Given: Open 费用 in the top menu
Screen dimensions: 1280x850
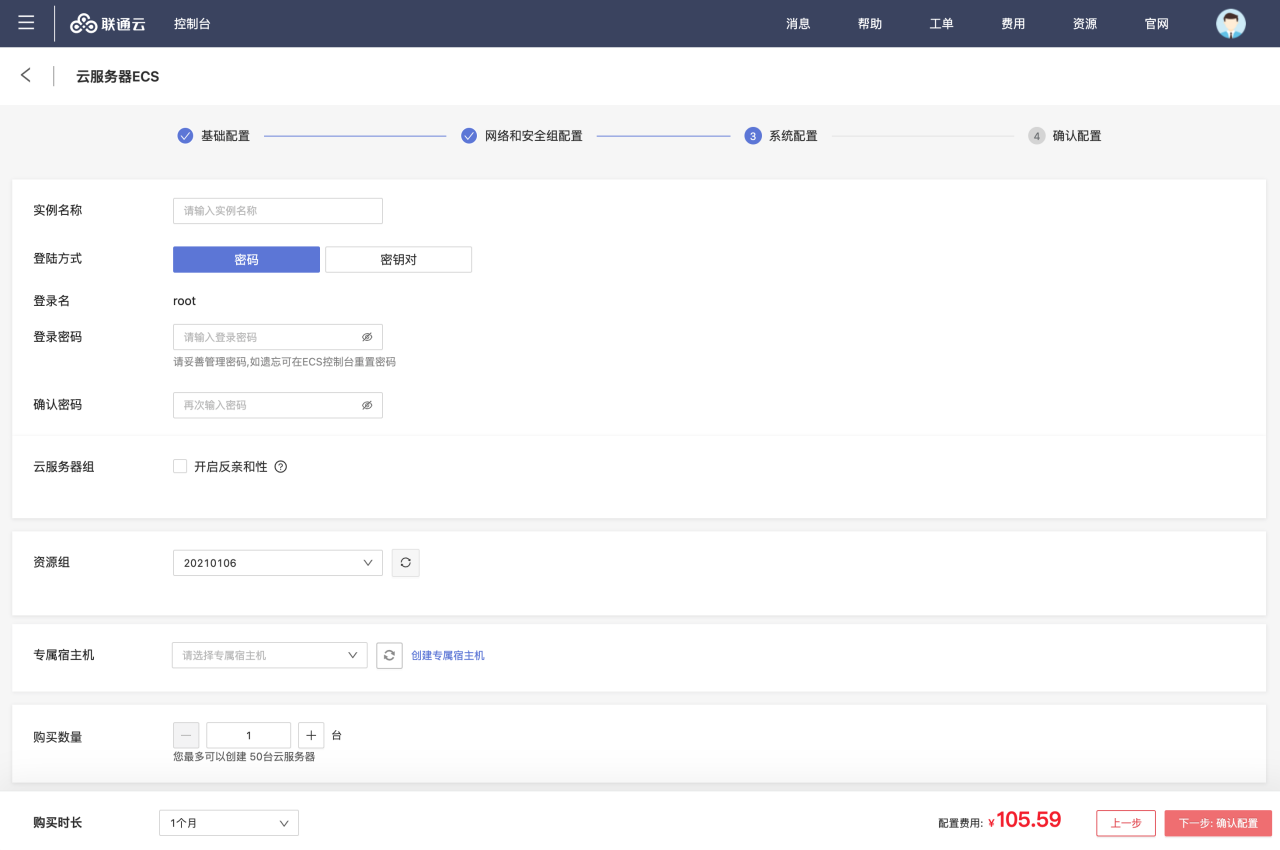Looking at the screenshot, I should 1013,24.
